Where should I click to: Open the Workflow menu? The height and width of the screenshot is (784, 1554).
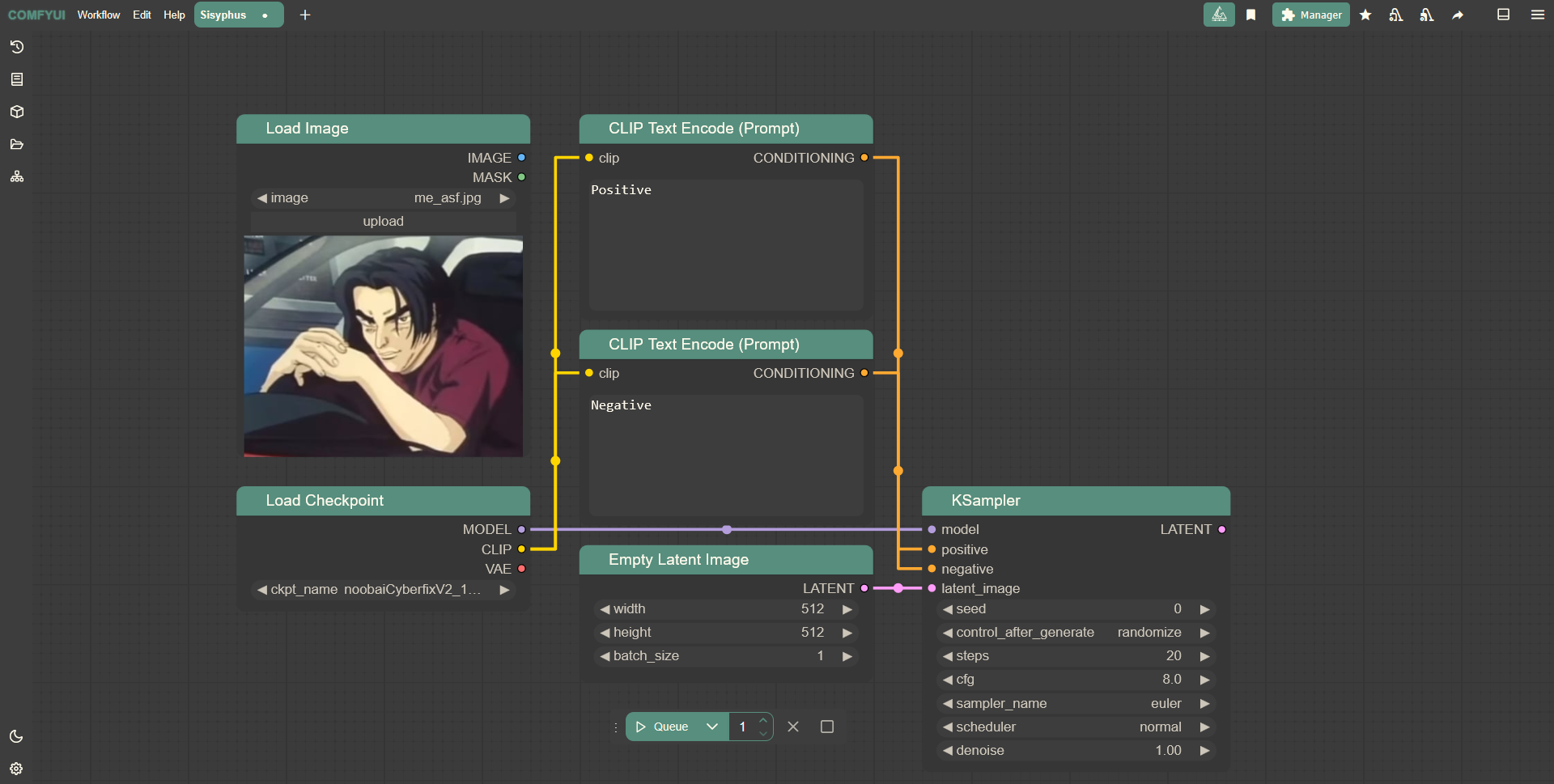98,15
